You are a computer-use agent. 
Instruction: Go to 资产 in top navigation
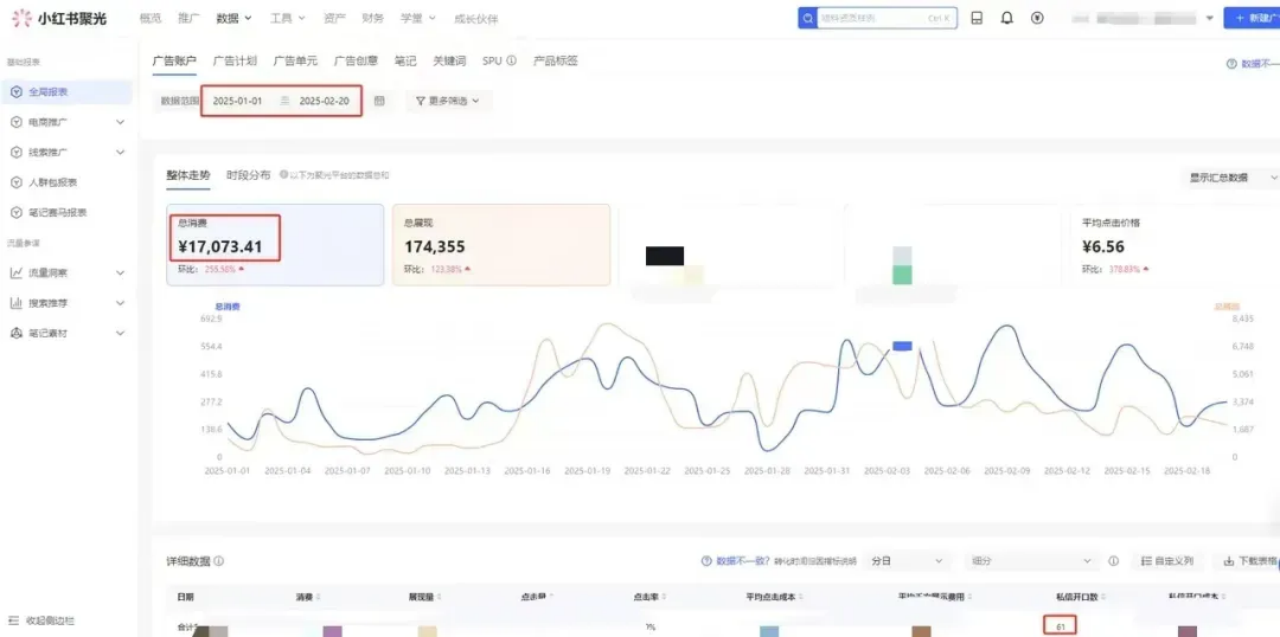point(335,18)
